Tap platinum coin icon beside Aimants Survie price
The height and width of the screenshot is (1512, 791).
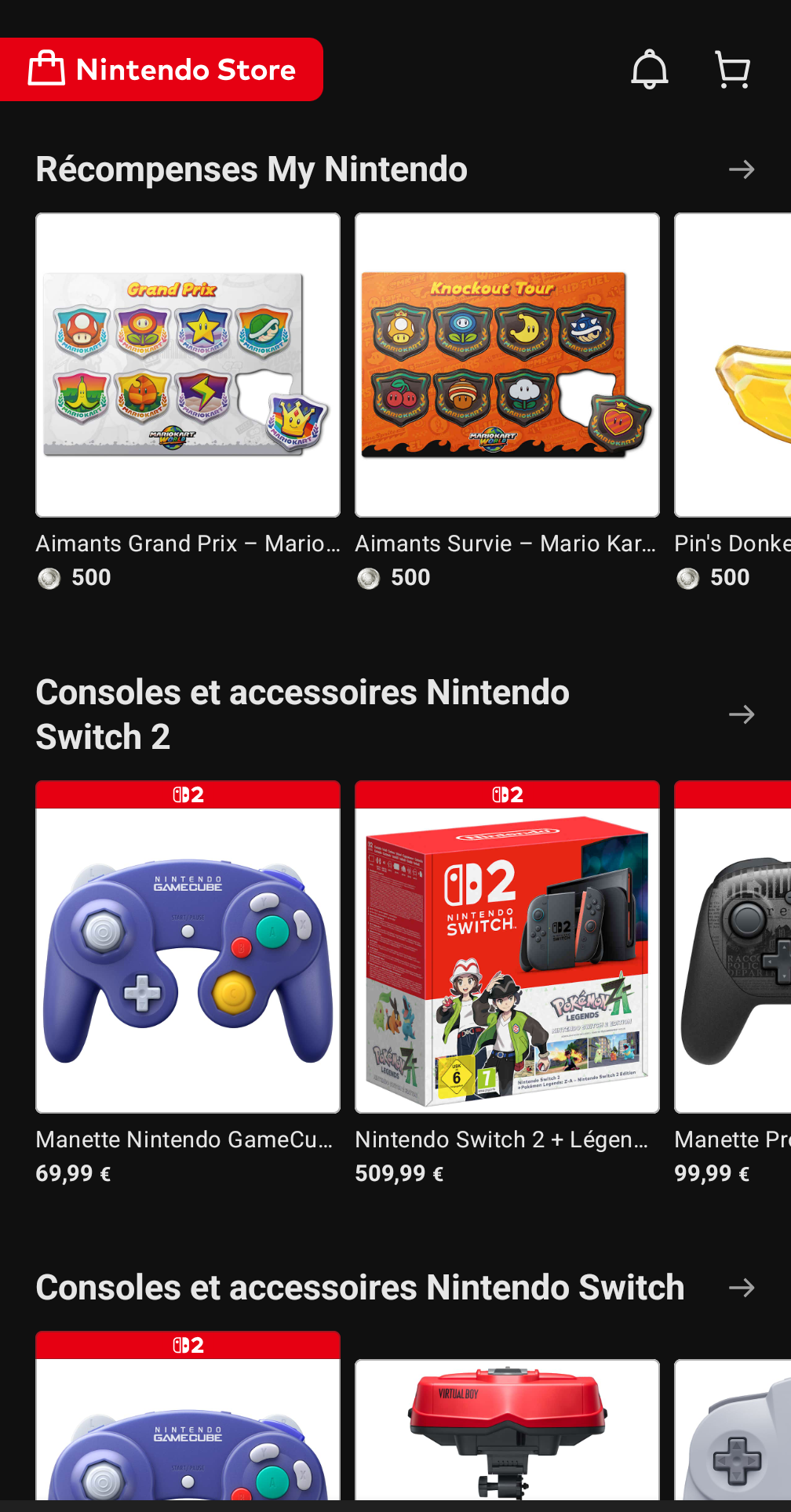(x=369, y=579)
